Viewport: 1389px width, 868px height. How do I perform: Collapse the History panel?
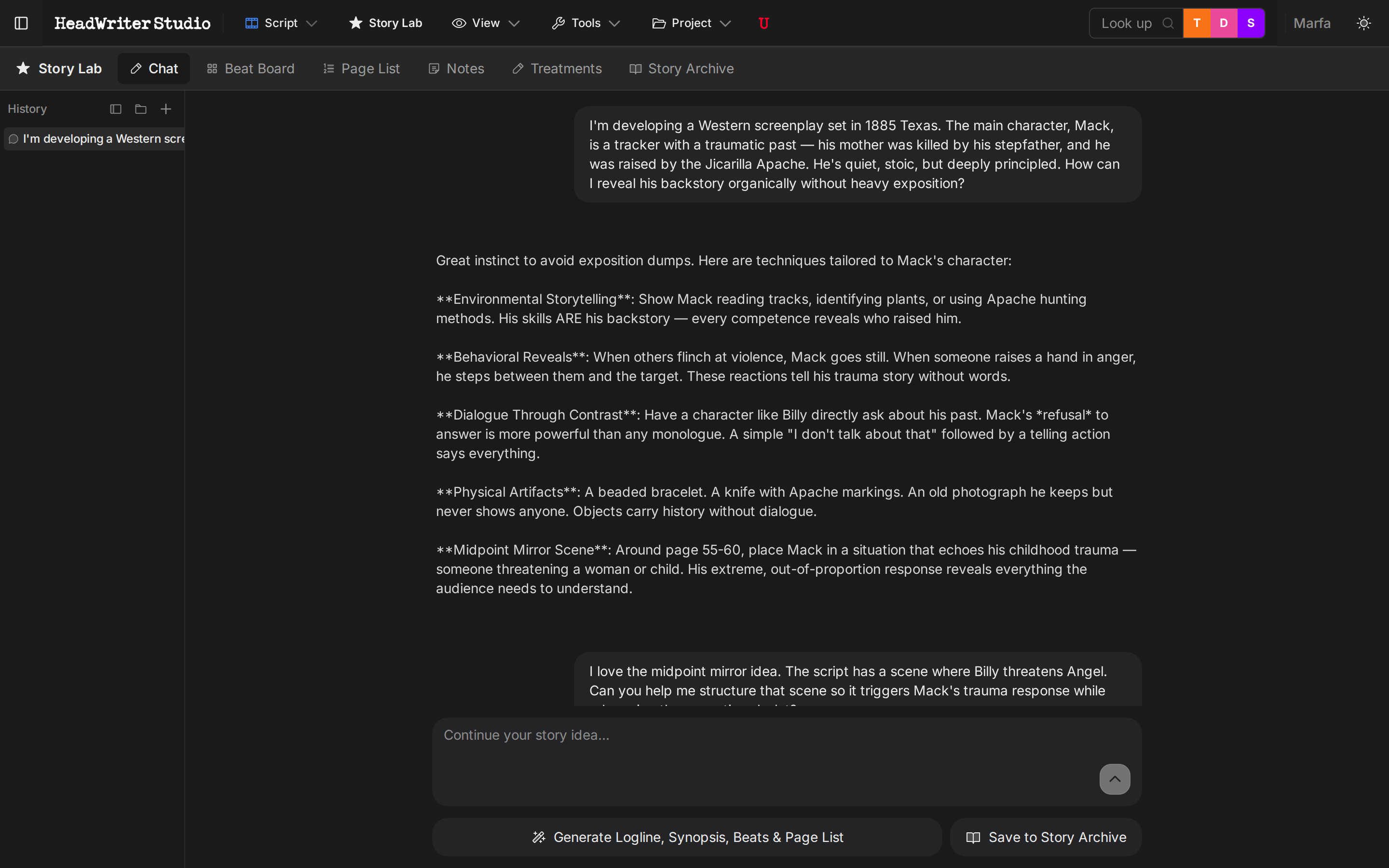(115, 108)
